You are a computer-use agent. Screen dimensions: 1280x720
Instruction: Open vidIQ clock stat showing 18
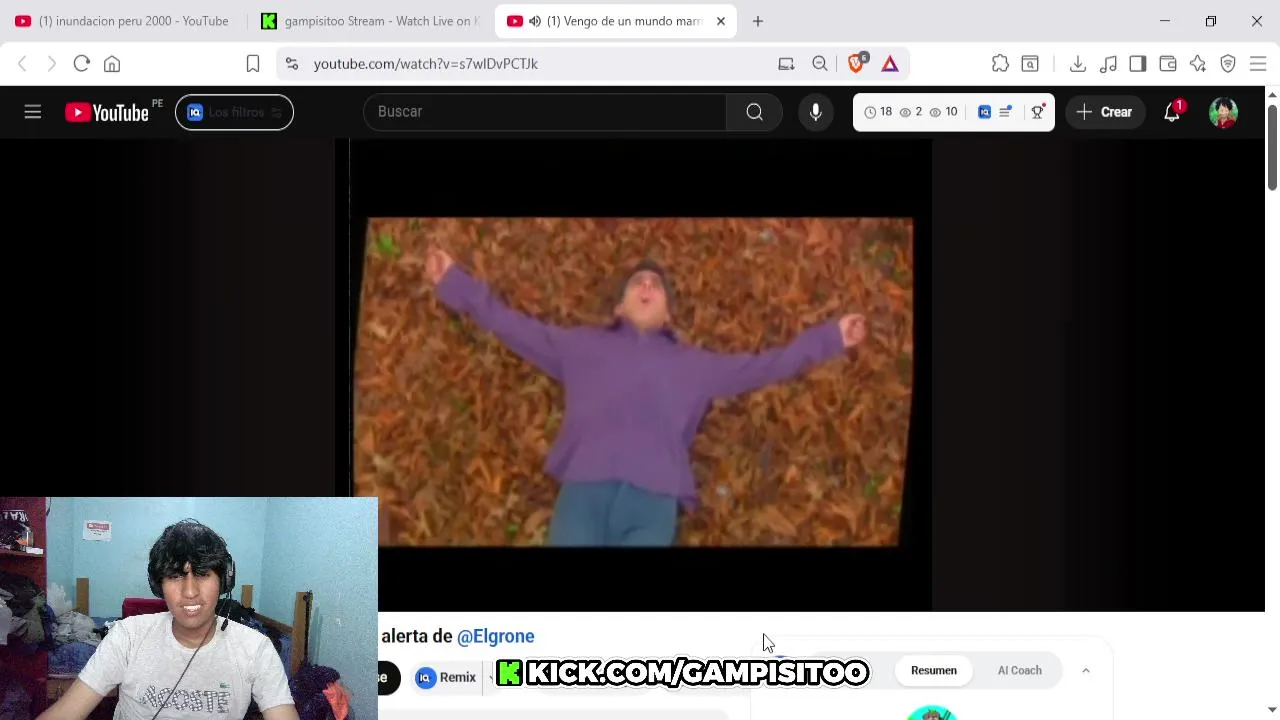[878, 112]
